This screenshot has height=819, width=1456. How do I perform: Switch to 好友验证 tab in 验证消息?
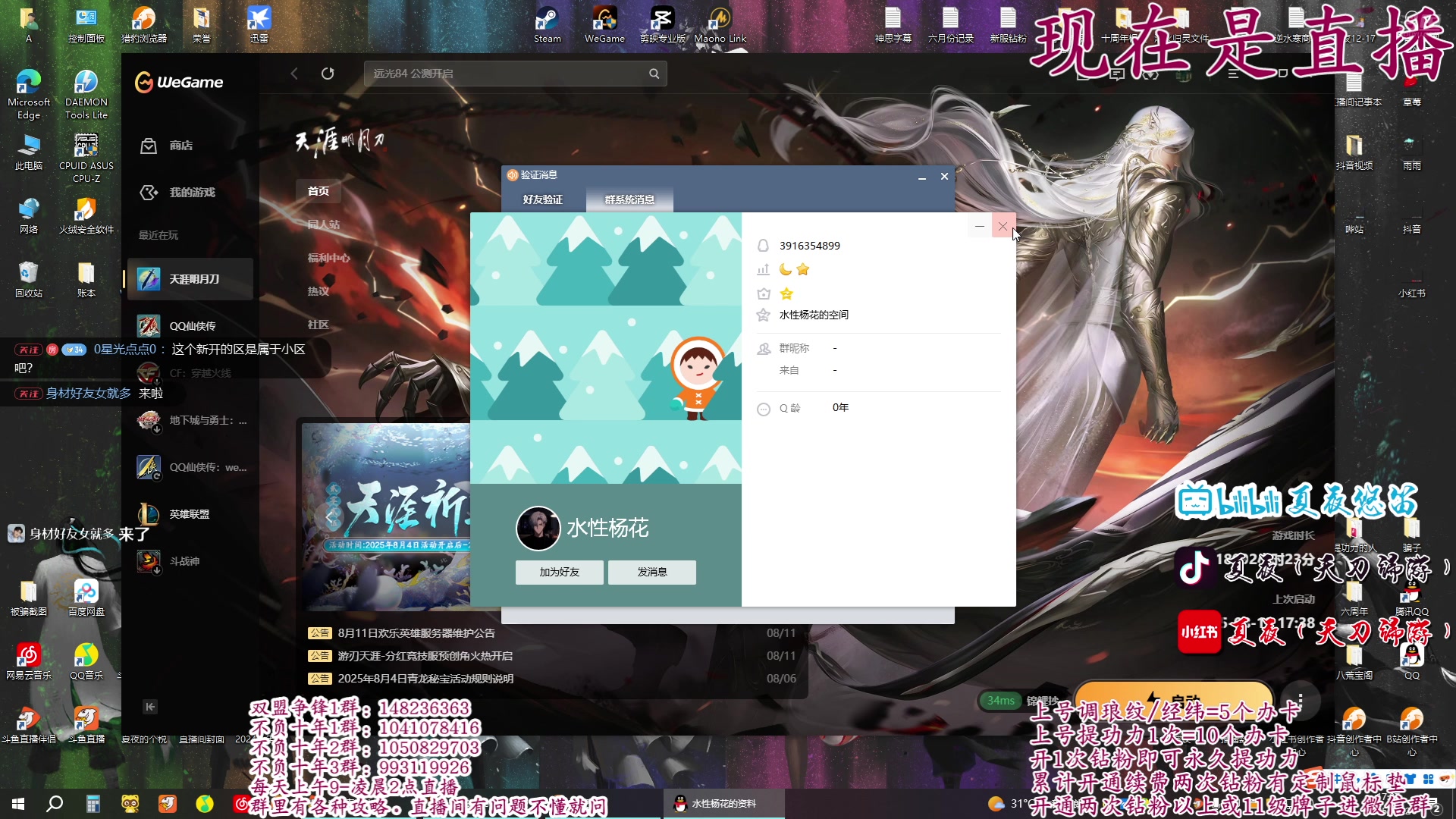pos(543,199)
